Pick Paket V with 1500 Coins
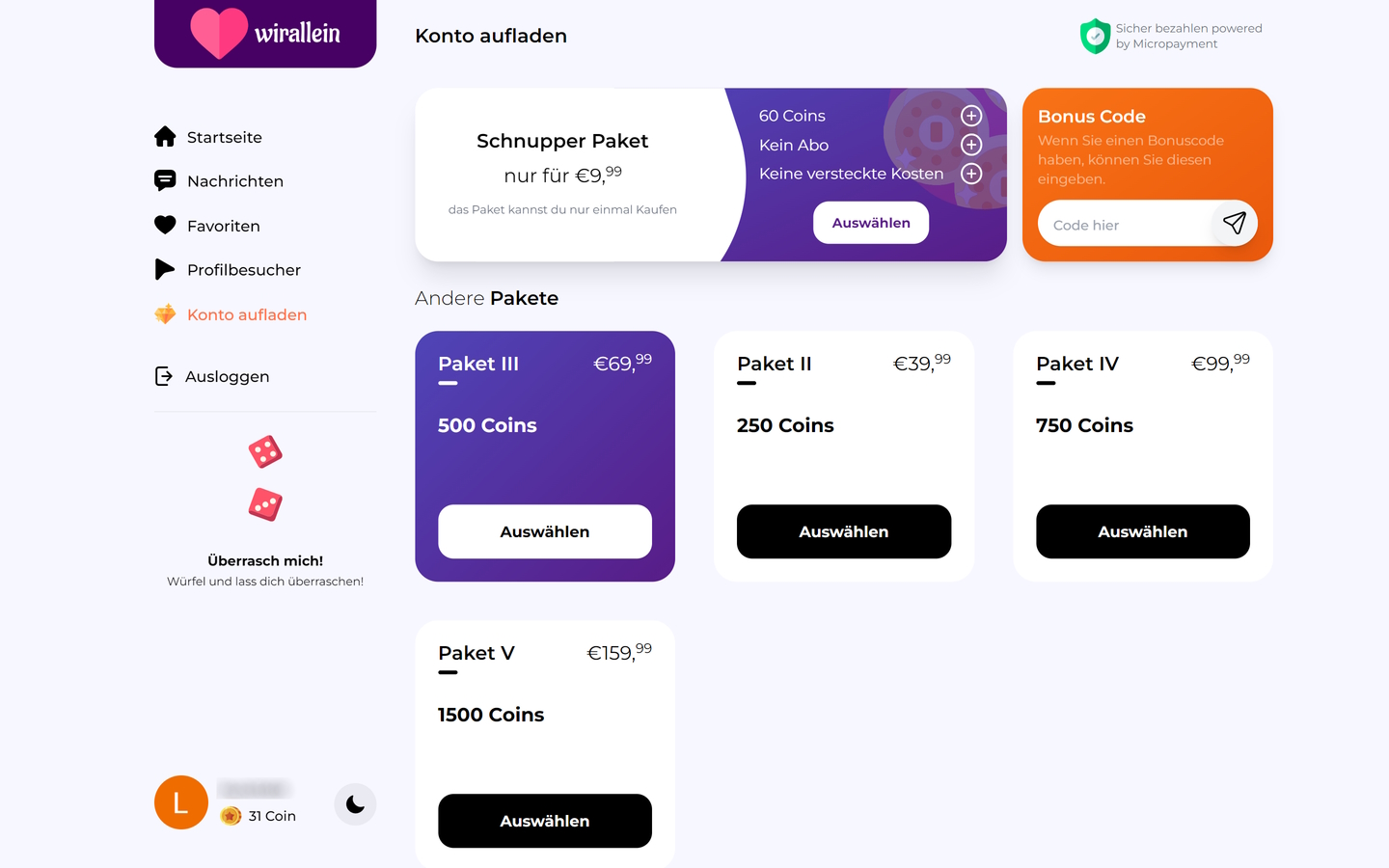This screenshot has height=868, width=1389. click(x=545, y=821)
